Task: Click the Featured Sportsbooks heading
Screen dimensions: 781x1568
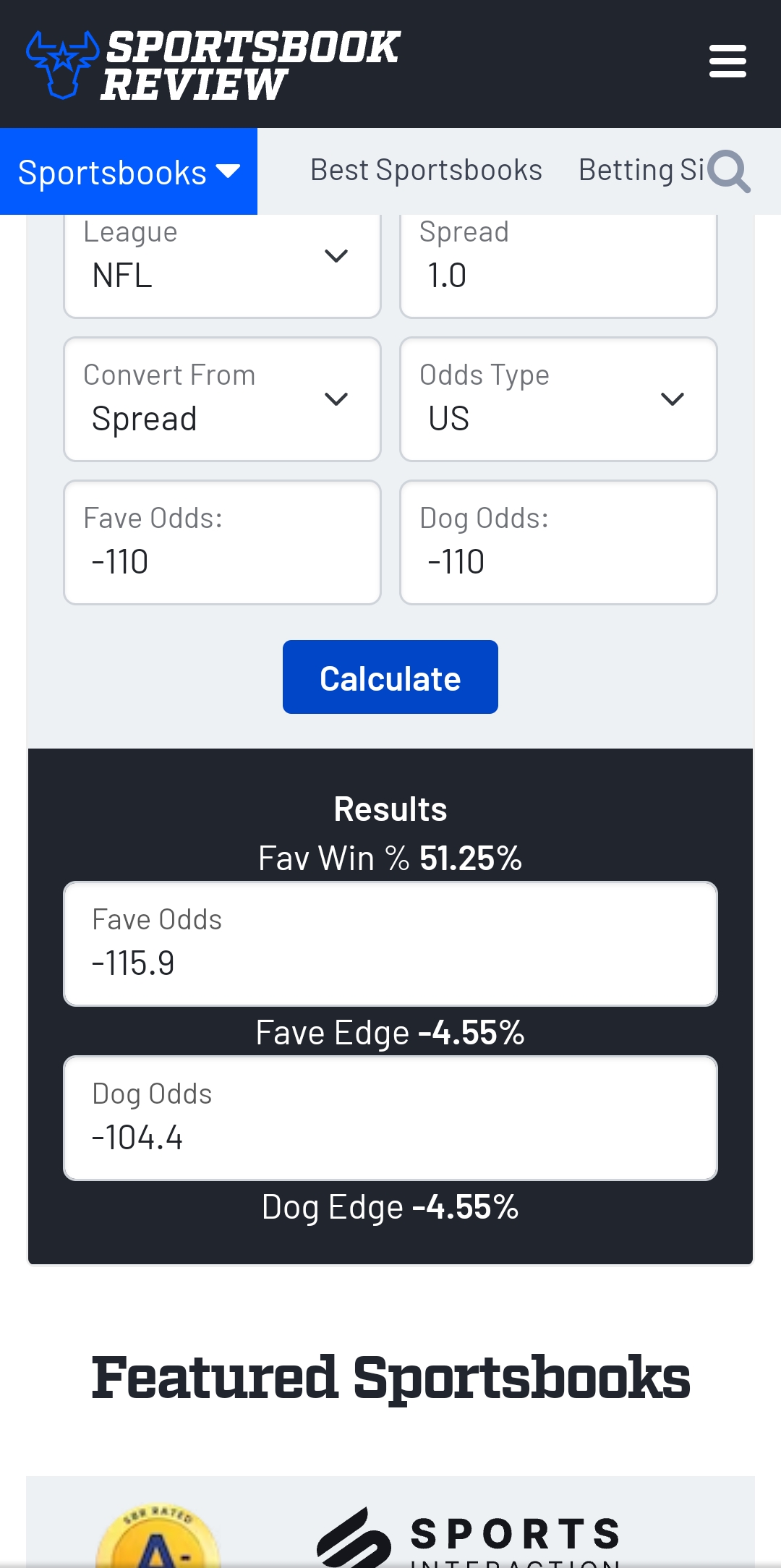Action: 390,1378
